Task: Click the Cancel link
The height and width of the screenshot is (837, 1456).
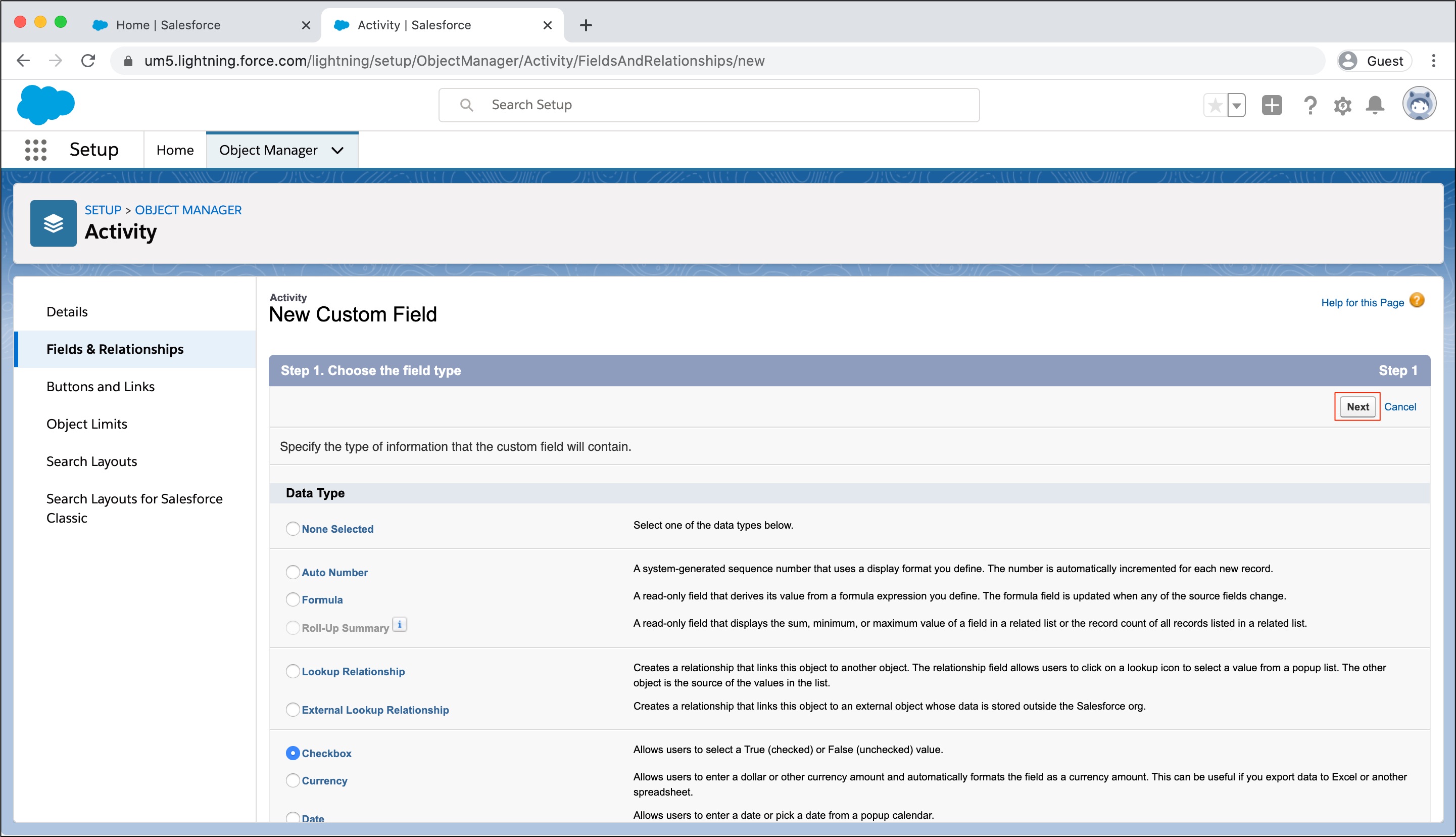Action: point(1400,406)
